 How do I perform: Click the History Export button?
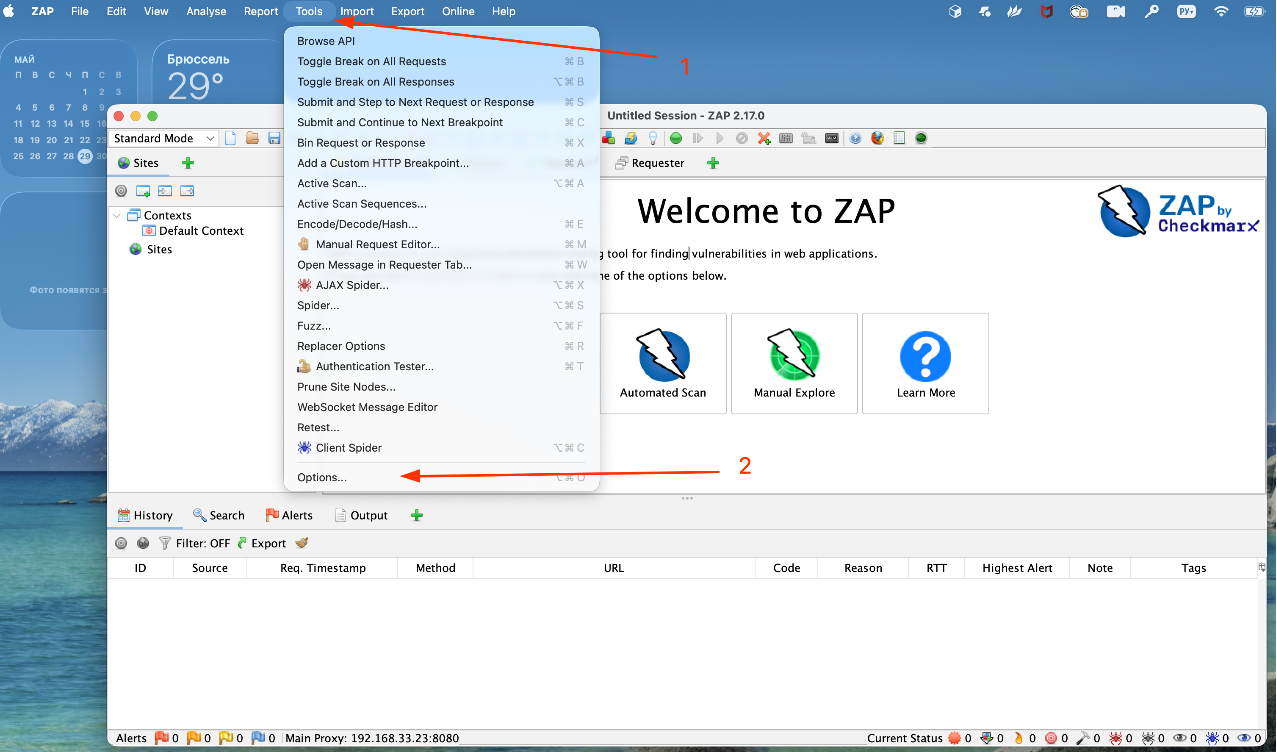point(261,543)
